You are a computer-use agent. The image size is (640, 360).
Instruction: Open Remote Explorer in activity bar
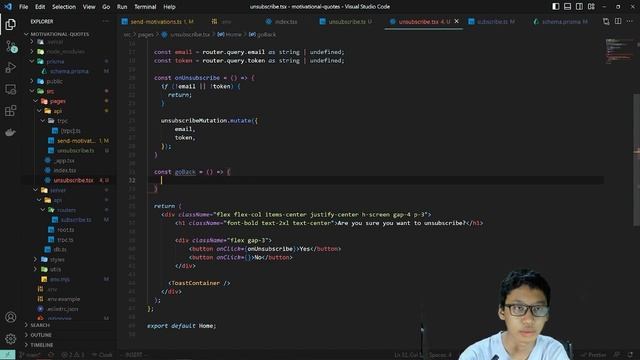pos(11,89)
